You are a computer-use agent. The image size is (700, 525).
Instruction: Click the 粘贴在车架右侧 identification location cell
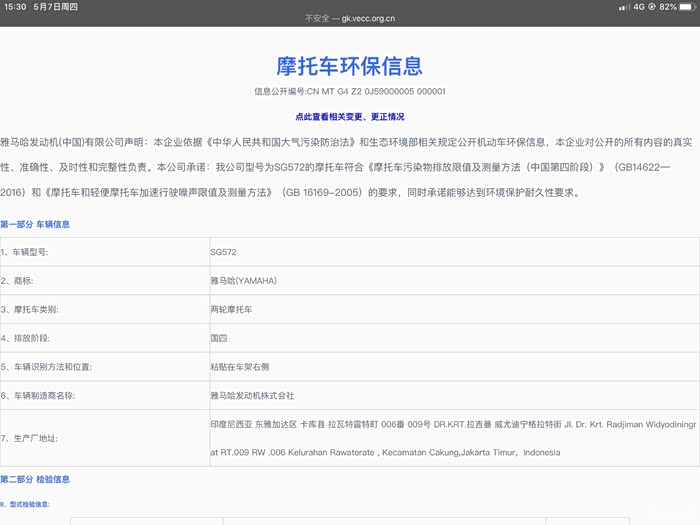pos(241,367)
